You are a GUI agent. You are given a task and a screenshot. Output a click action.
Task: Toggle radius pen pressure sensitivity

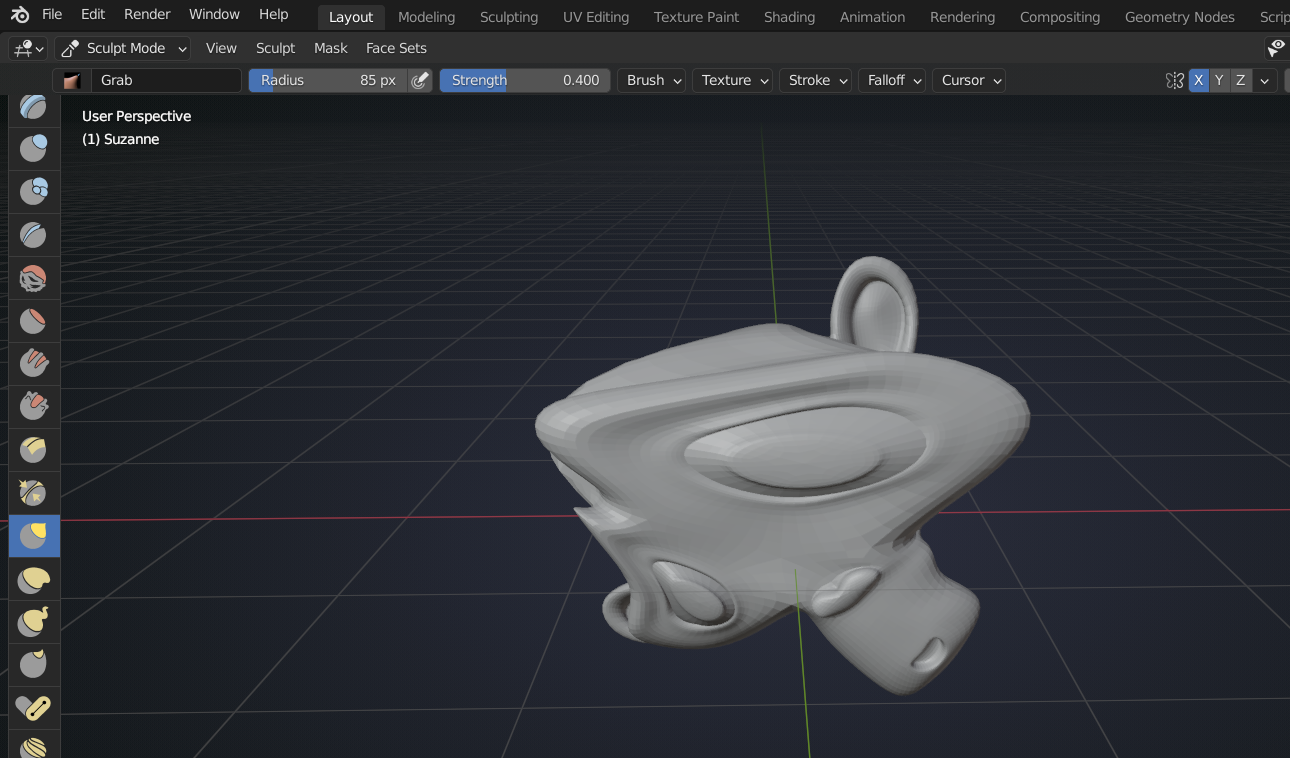tap(420, 80)
